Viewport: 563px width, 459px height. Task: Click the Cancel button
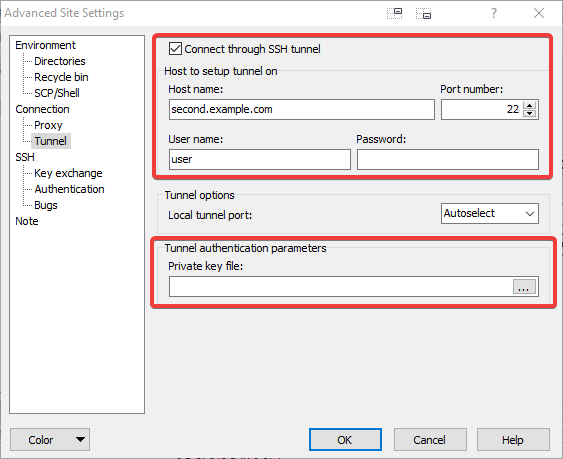430,440
